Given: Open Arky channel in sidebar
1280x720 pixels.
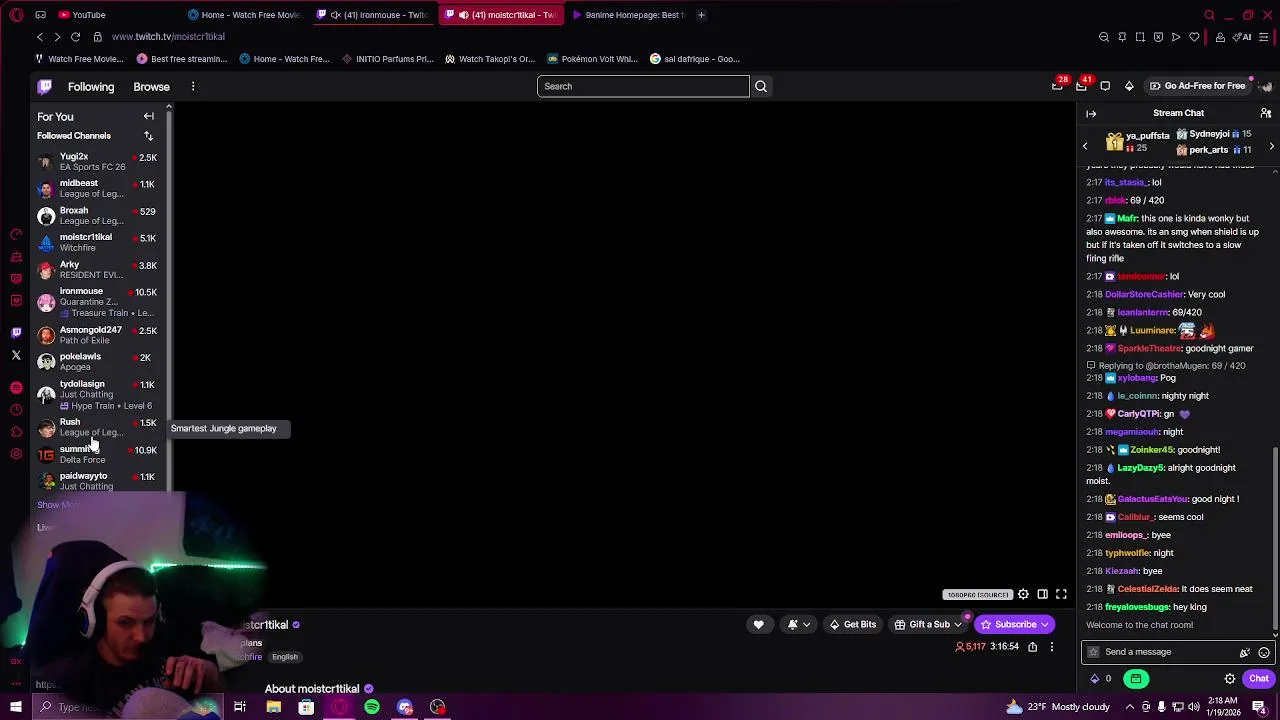Looking at the screenshot, I should click(x=97, y=270).
